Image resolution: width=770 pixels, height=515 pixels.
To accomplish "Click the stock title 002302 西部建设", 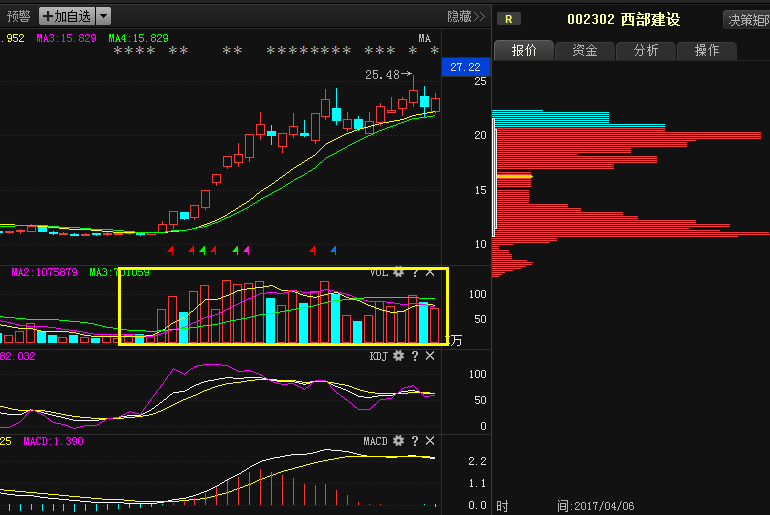I will pyautogui.click(x=624, y=20).
